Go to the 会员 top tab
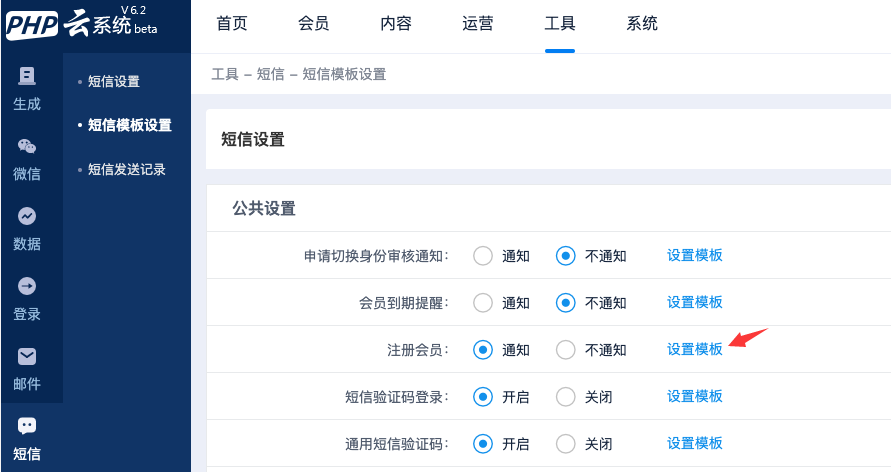 [313, 24]
